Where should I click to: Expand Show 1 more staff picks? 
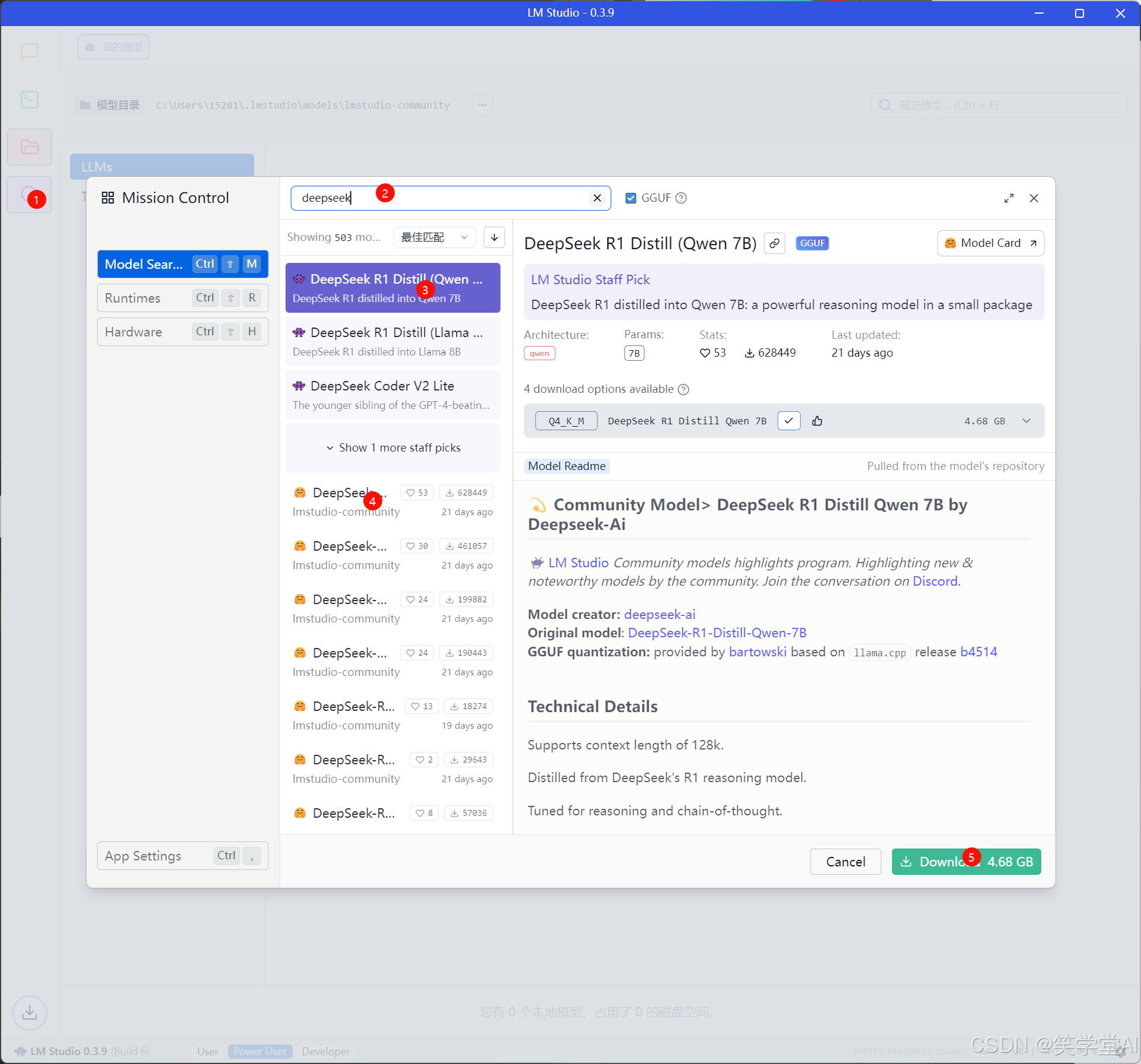[393, 448]
